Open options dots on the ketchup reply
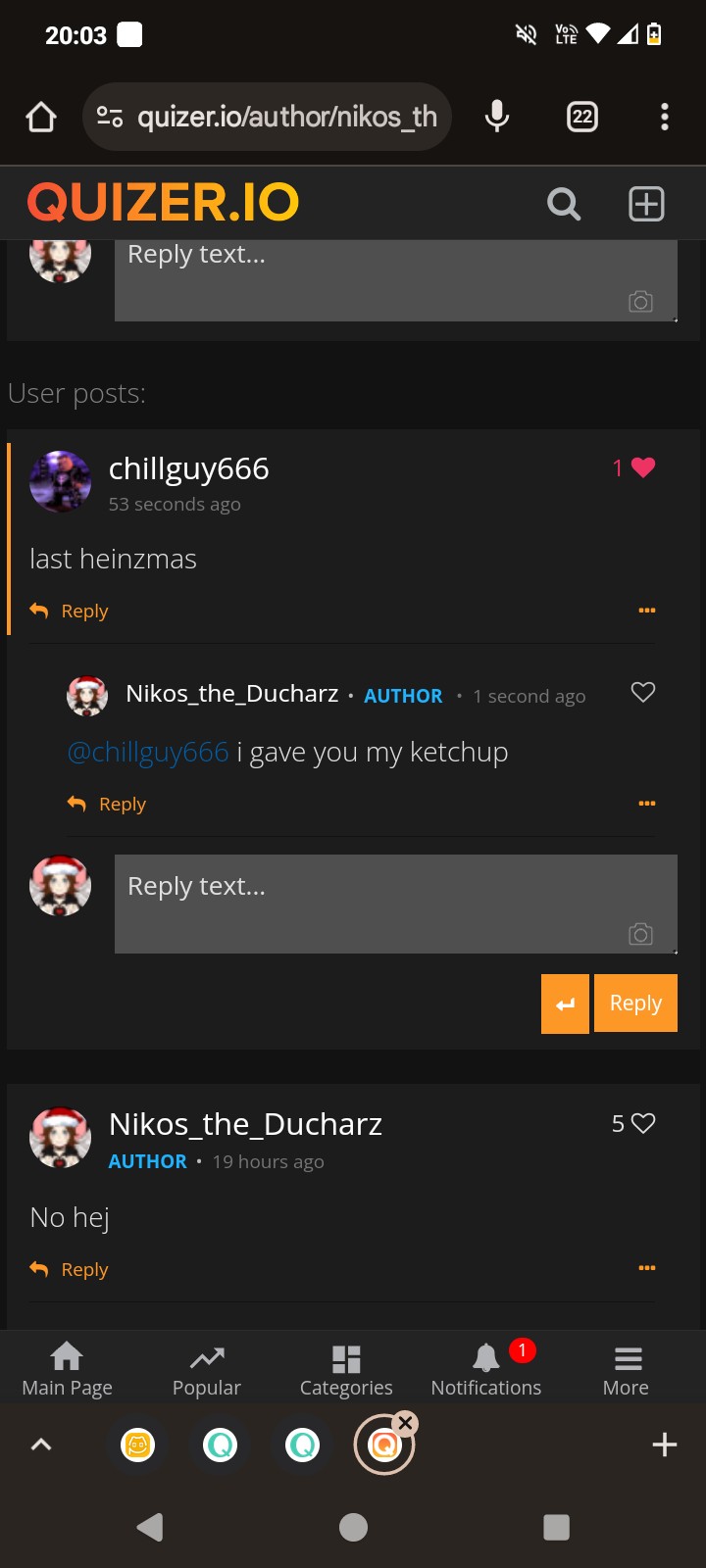This screenshot has height=1568, width=706. click(x=647, y=804)
